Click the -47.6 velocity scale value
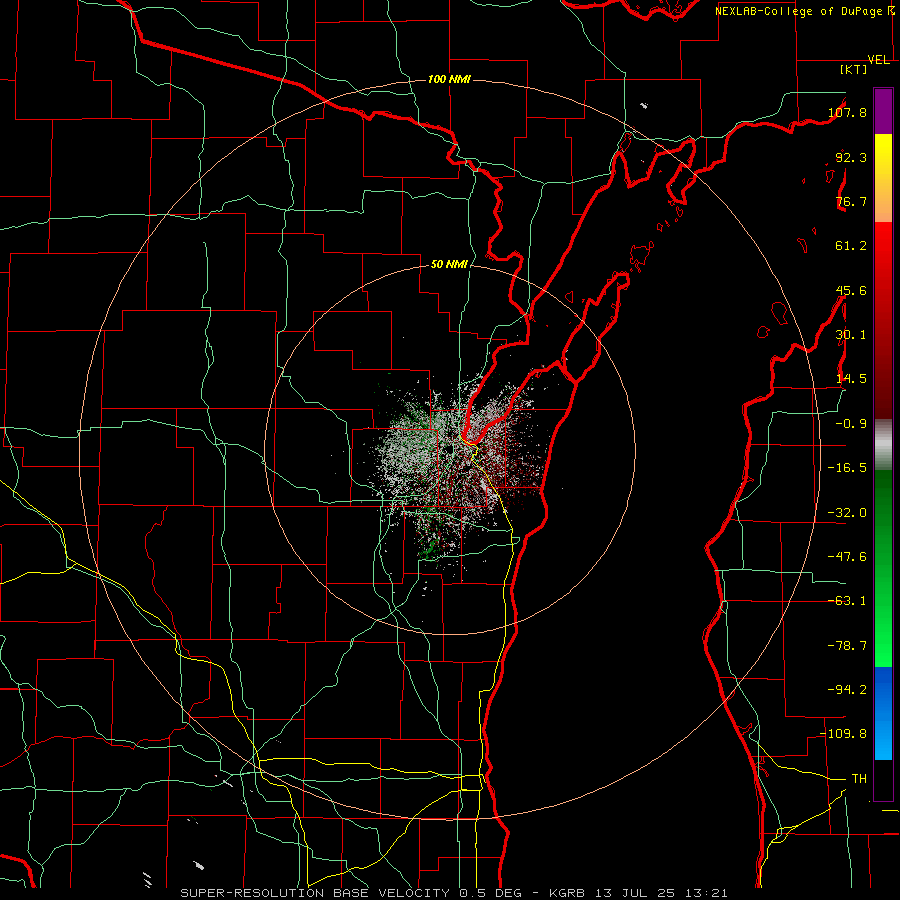This screenshot has height=900, width=900. 847,557
